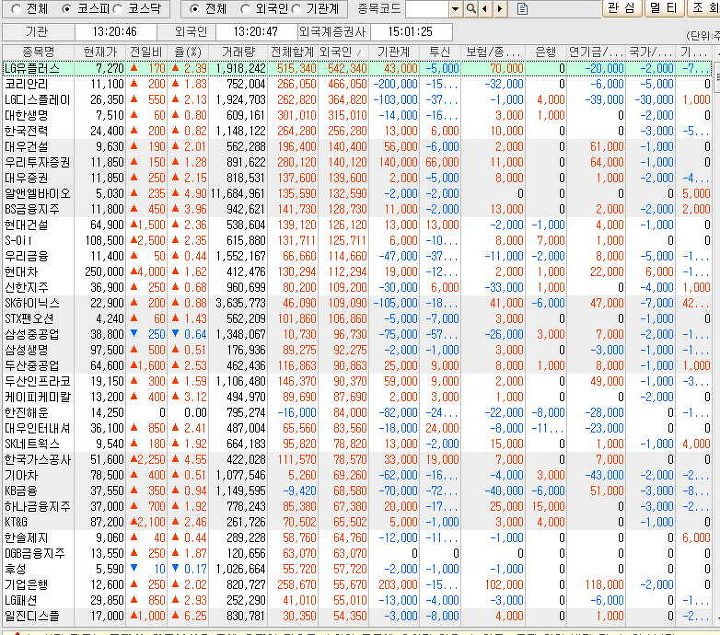The height and width of the screenshot is (635, 720).
Task: Select the 삼성중공업 row
Action: coord(357,334)
